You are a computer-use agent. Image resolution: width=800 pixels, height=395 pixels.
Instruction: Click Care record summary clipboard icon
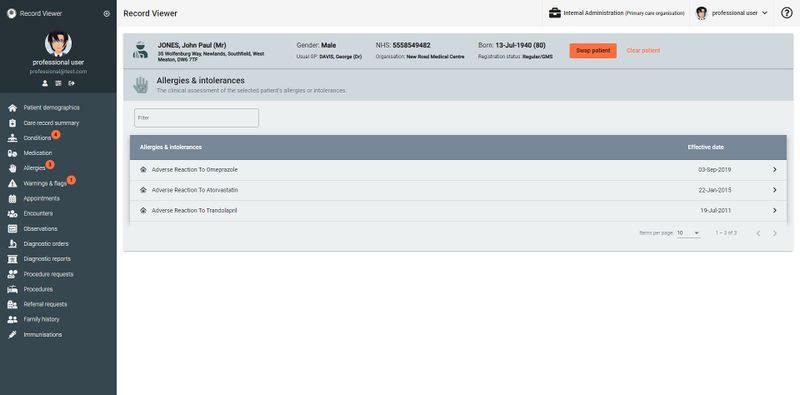13,123
